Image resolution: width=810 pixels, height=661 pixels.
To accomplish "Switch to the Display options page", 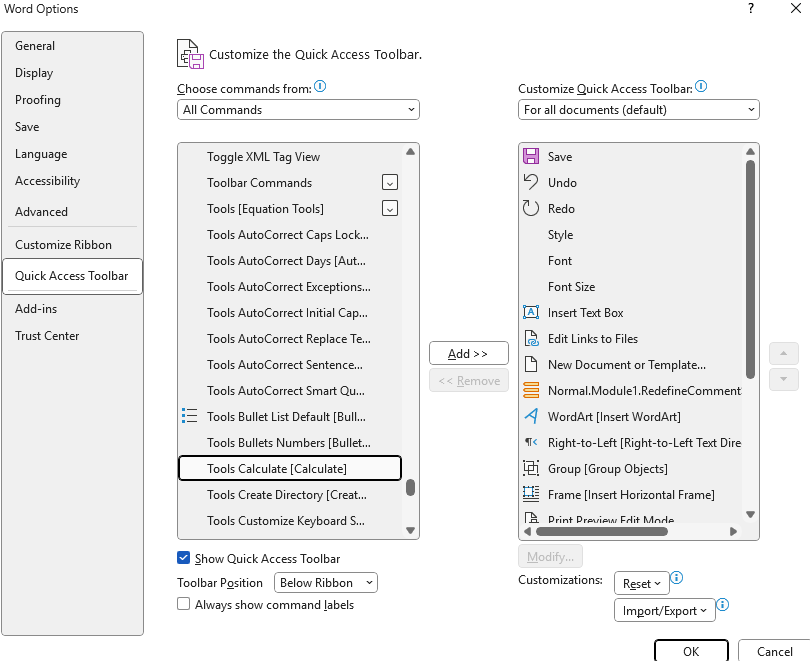I will pos(72,73).
